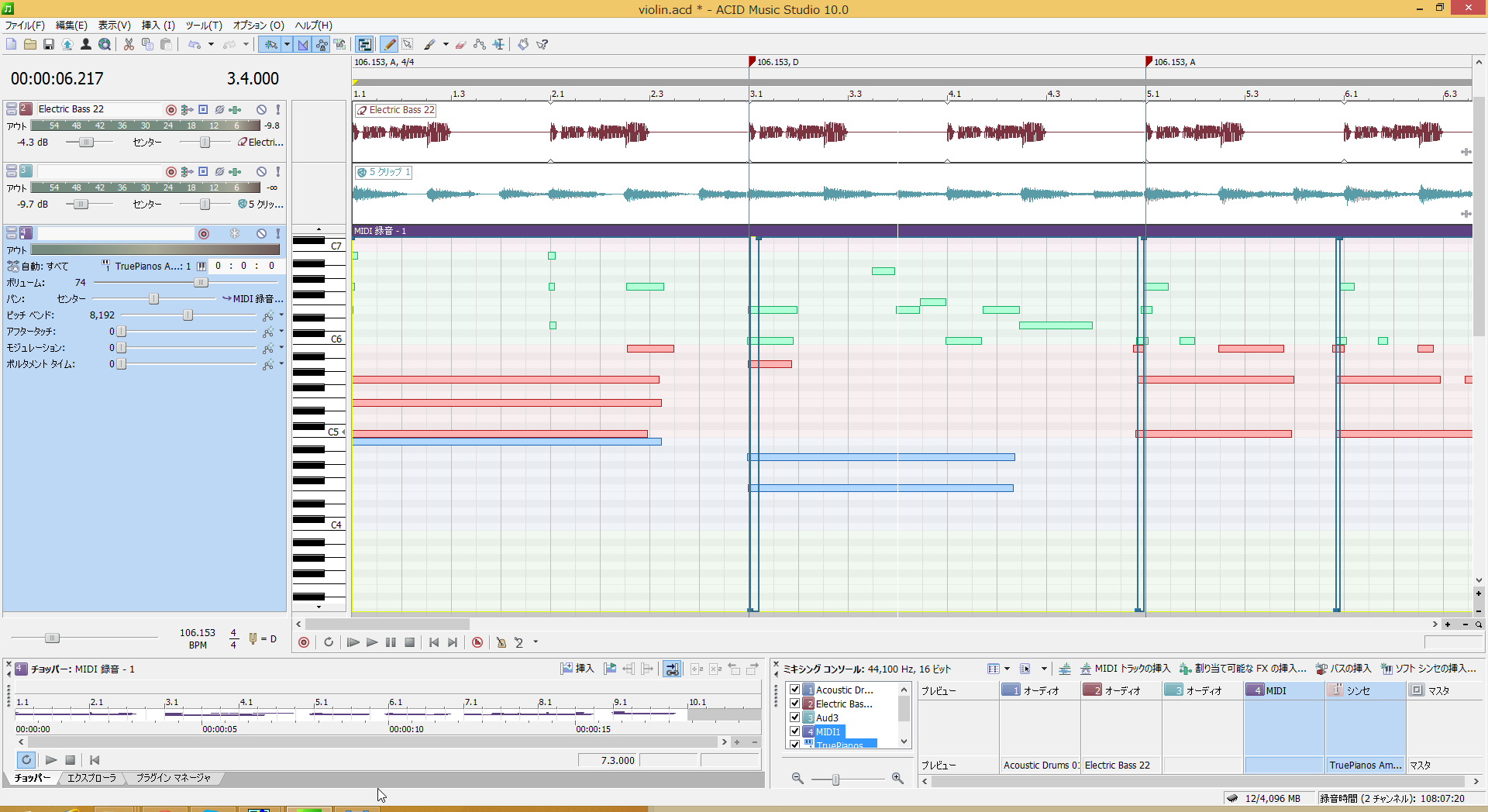Adjust the ボリューム slider on track 4
The height and width of the screenshot is (812, 1488).
point(201,283)
